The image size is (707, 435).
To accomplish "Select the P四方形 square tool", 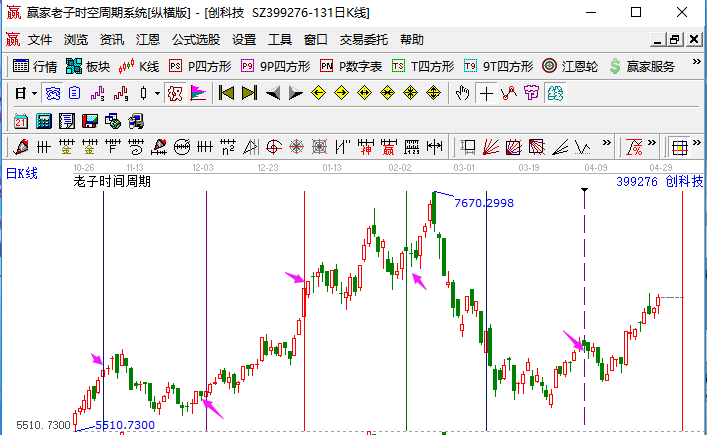I will (199, 66).
